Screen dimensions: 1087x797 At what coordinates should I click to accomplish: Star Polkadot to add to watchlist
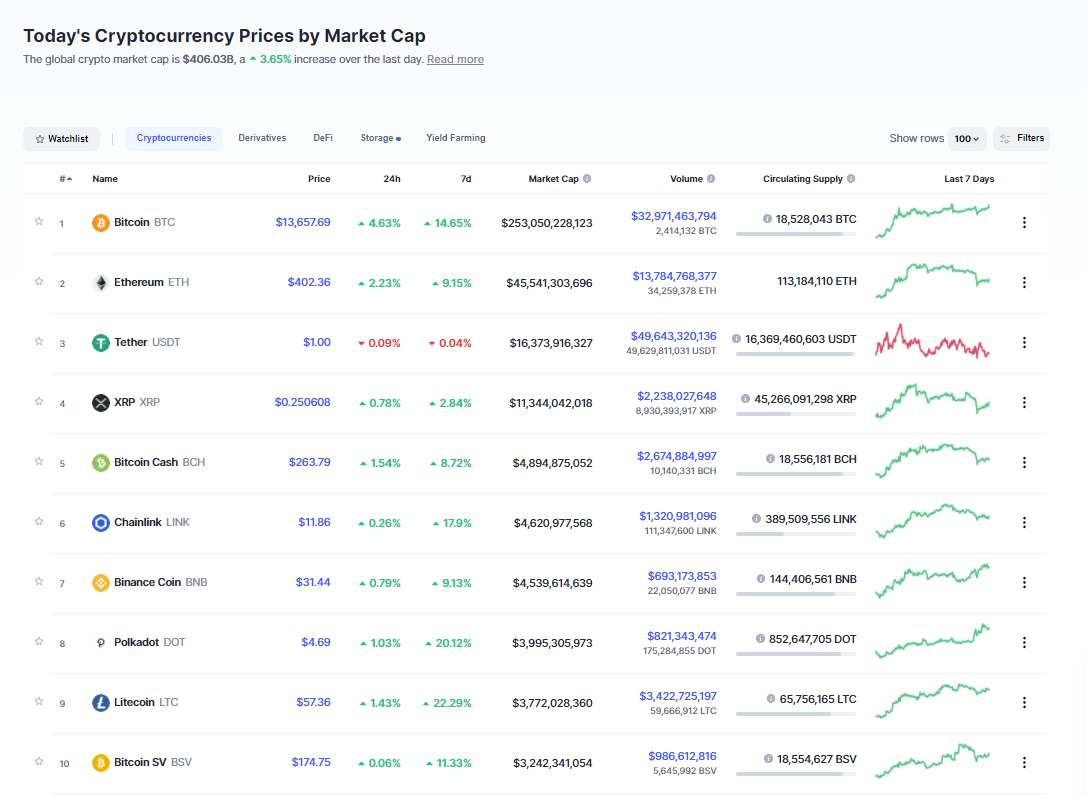click(39, 641)
